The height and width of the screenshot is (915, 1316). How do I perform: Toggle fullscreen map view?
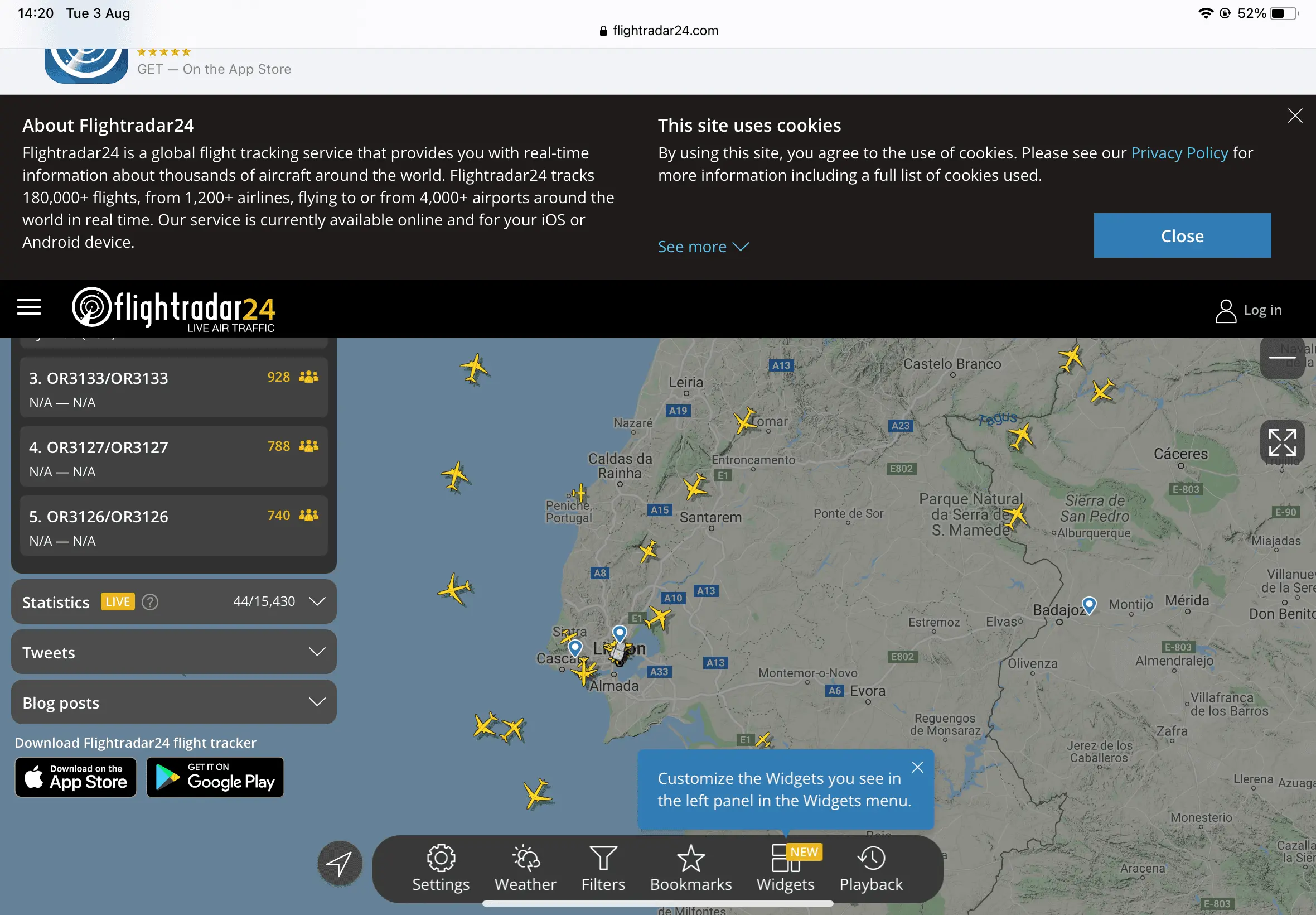1281,442
